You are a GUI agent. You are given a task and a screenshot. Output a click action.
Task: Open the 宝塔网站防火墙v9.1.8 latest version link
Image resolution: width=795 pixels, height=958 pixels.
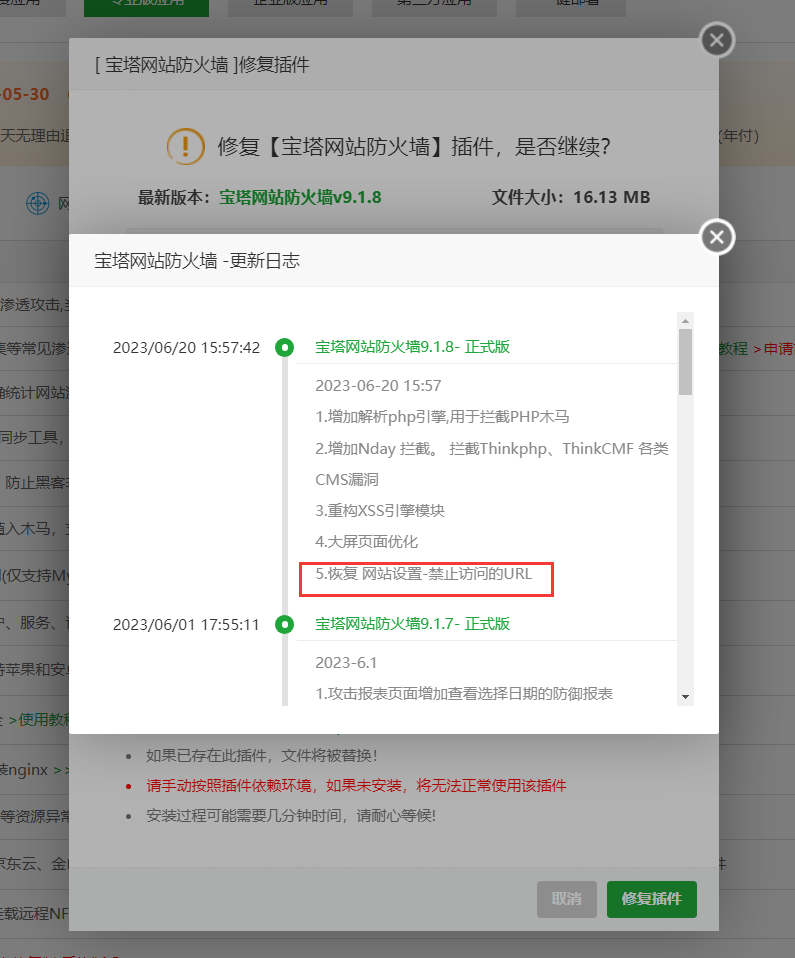(300, 197)
